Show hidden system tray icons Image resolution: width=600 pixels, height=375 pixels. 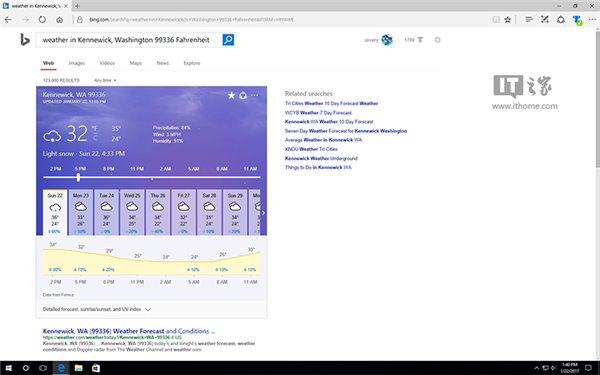[x=536, y=368]
